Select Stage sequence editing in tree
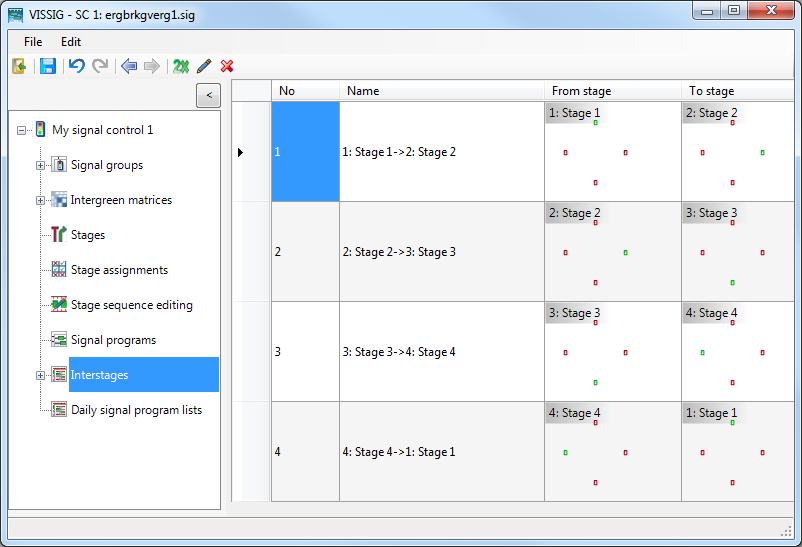Screen dimensions: 802x547 coord(131,305)
